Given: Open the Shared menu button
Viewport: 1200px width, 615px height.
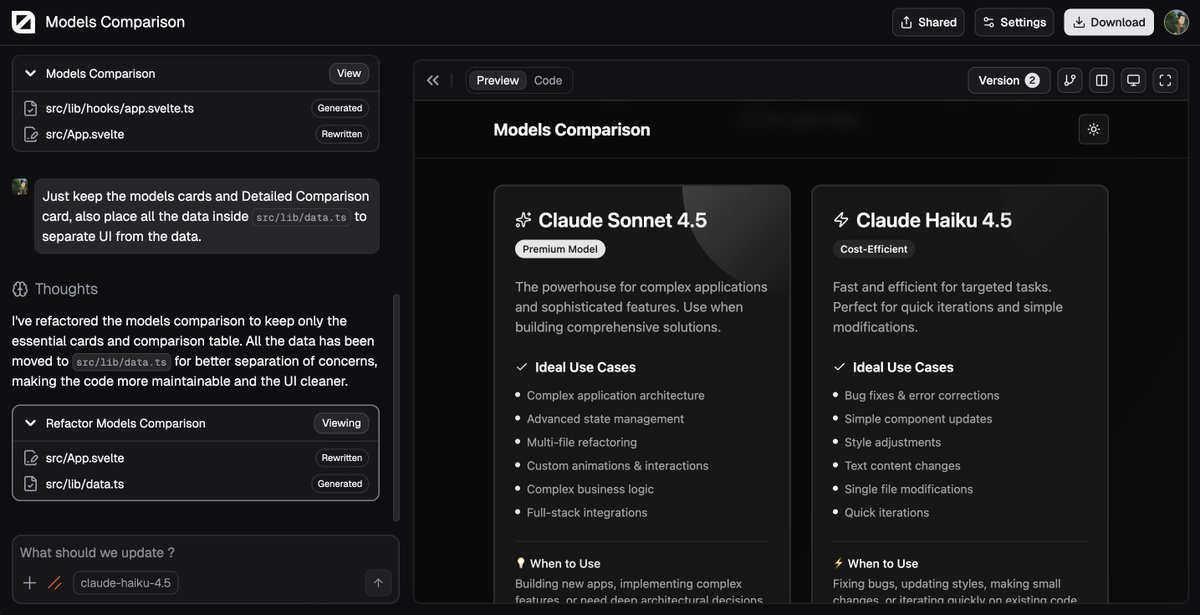Looking at the screenshot, I should pyautogui.click(x=928, y=22).
